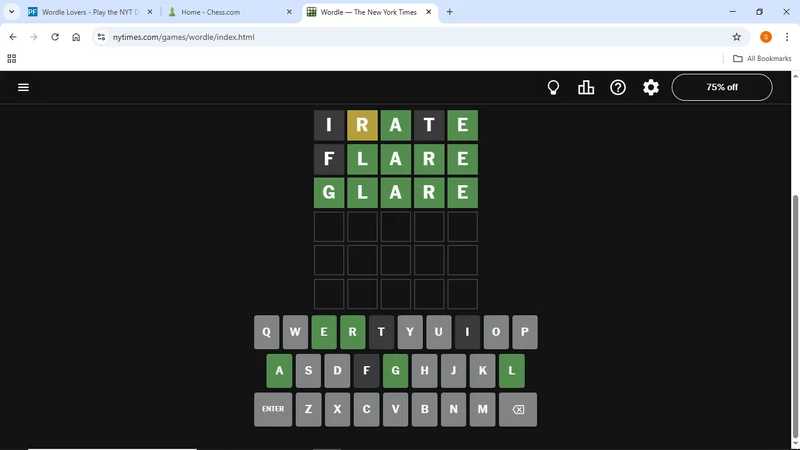Tap the B key on the keyboard
This screenshot has height=450, width=800.
click(424, 409)
